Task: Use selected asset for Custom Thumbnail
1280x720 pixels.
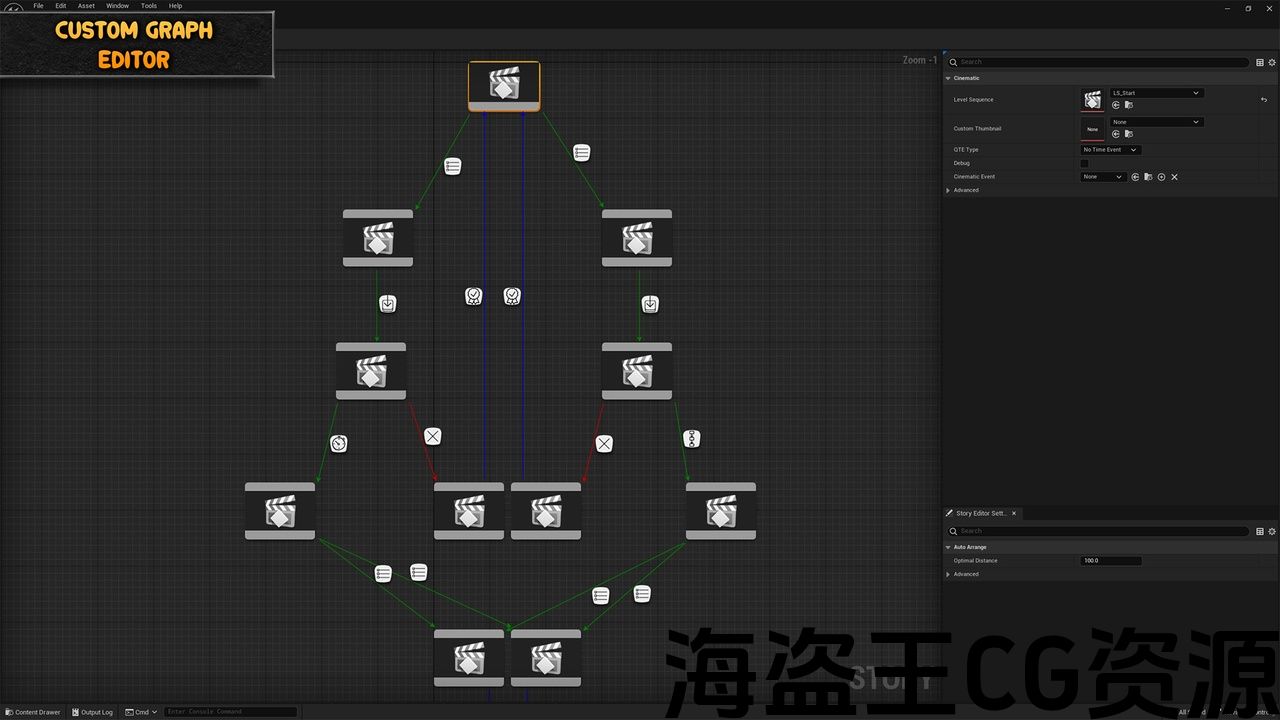Action: click(1116, 134)
